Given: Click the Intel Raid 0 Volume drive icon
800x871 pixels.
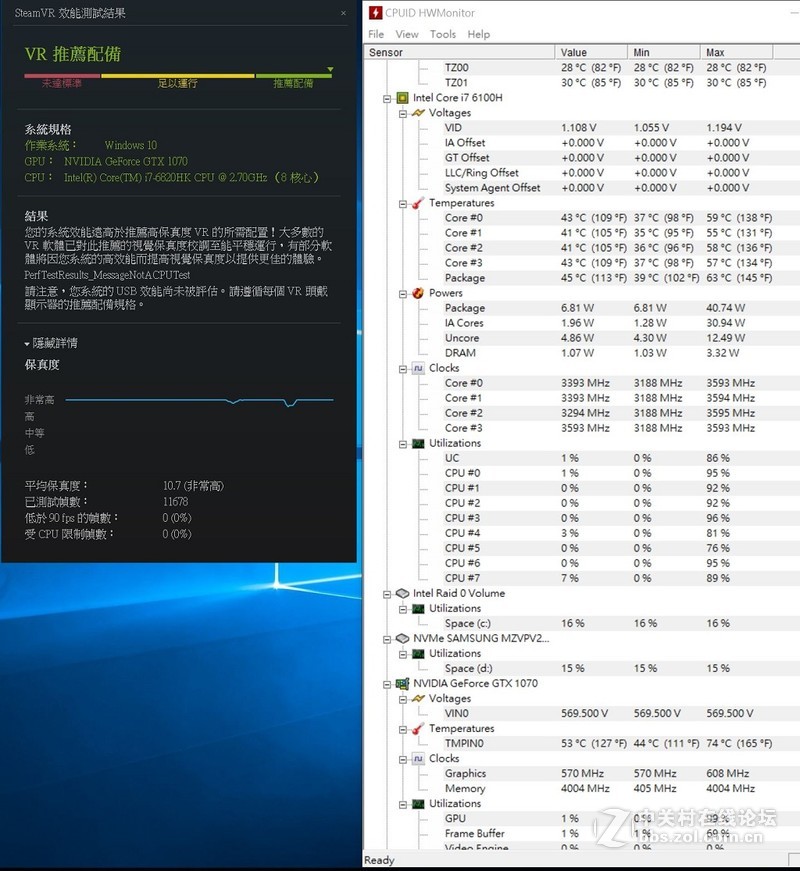Looking at the screenshot, I should coord(402,593).
